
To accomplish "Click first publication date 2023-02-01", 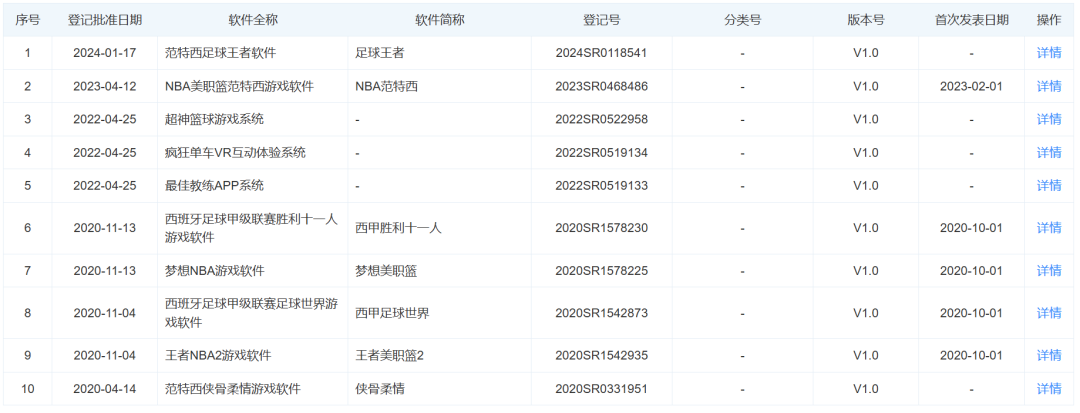I will pyautogui.click(x=971, y=86).
